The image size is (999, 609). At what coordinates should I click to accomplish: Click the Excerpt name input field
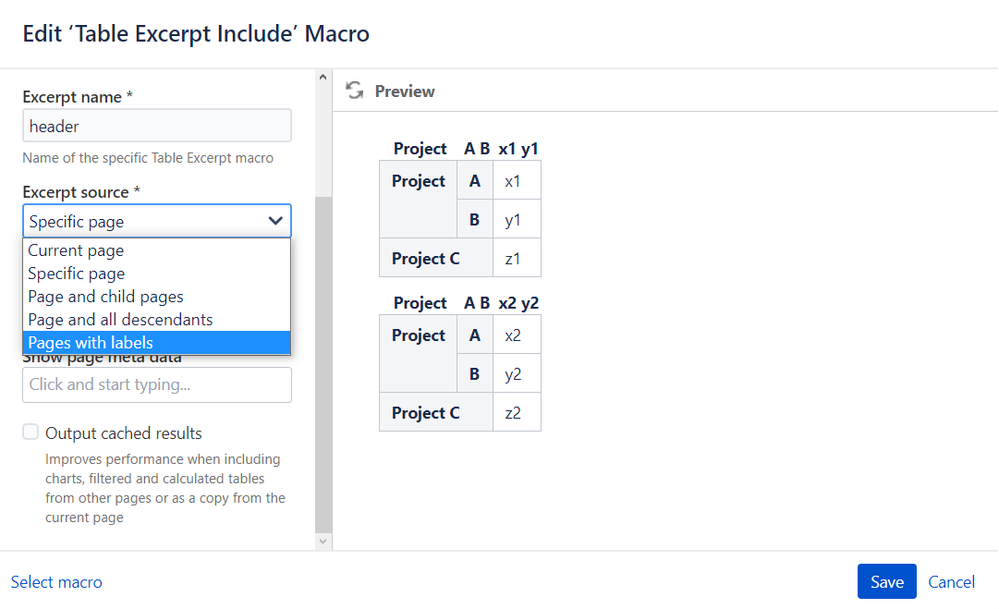[157, 126]
